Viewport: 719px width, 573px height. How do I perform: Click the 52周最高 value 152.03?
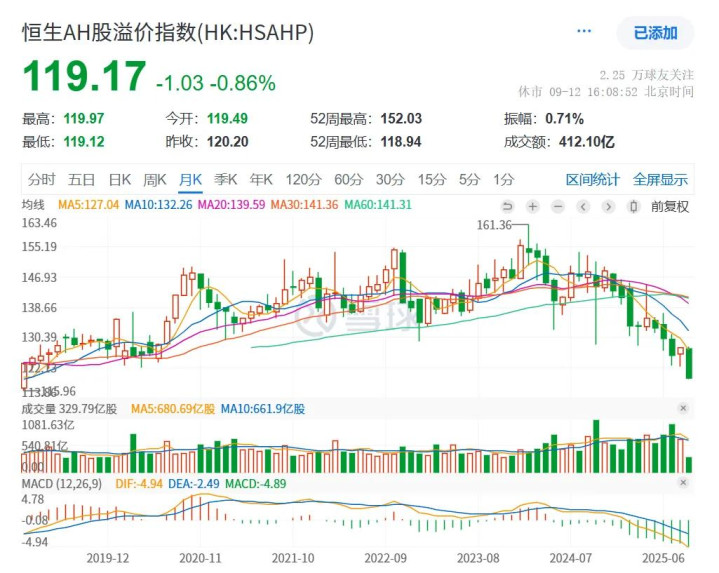[401, 119]
